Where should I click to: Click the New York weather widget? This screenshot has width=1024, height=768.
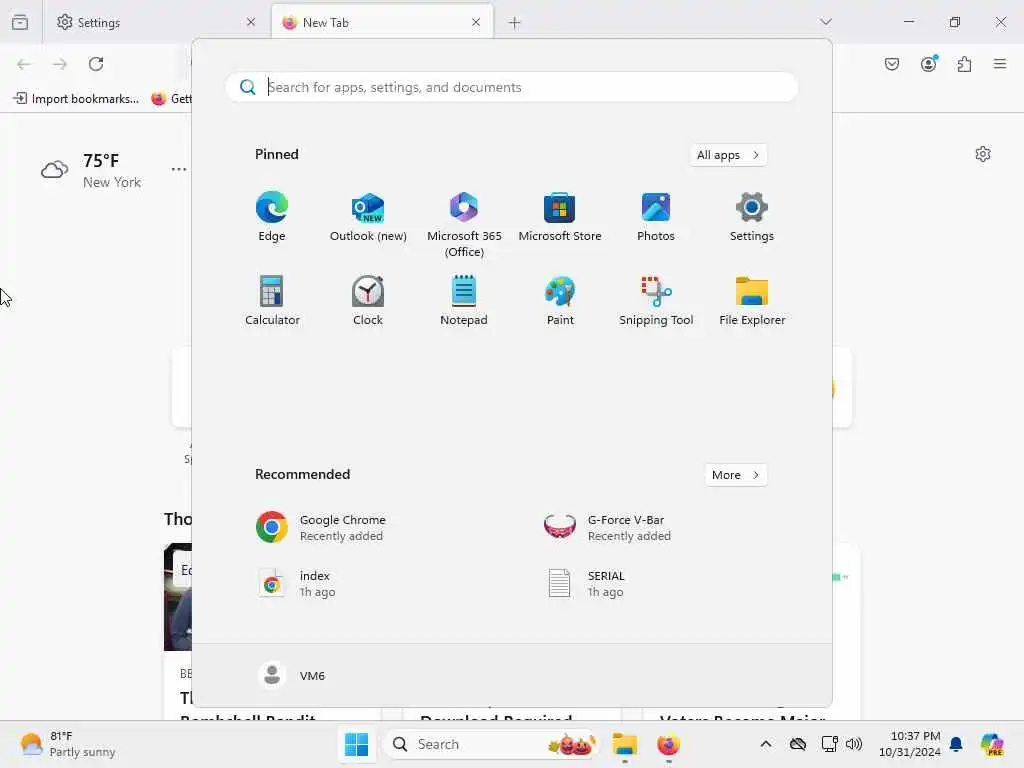pos(91,170)
